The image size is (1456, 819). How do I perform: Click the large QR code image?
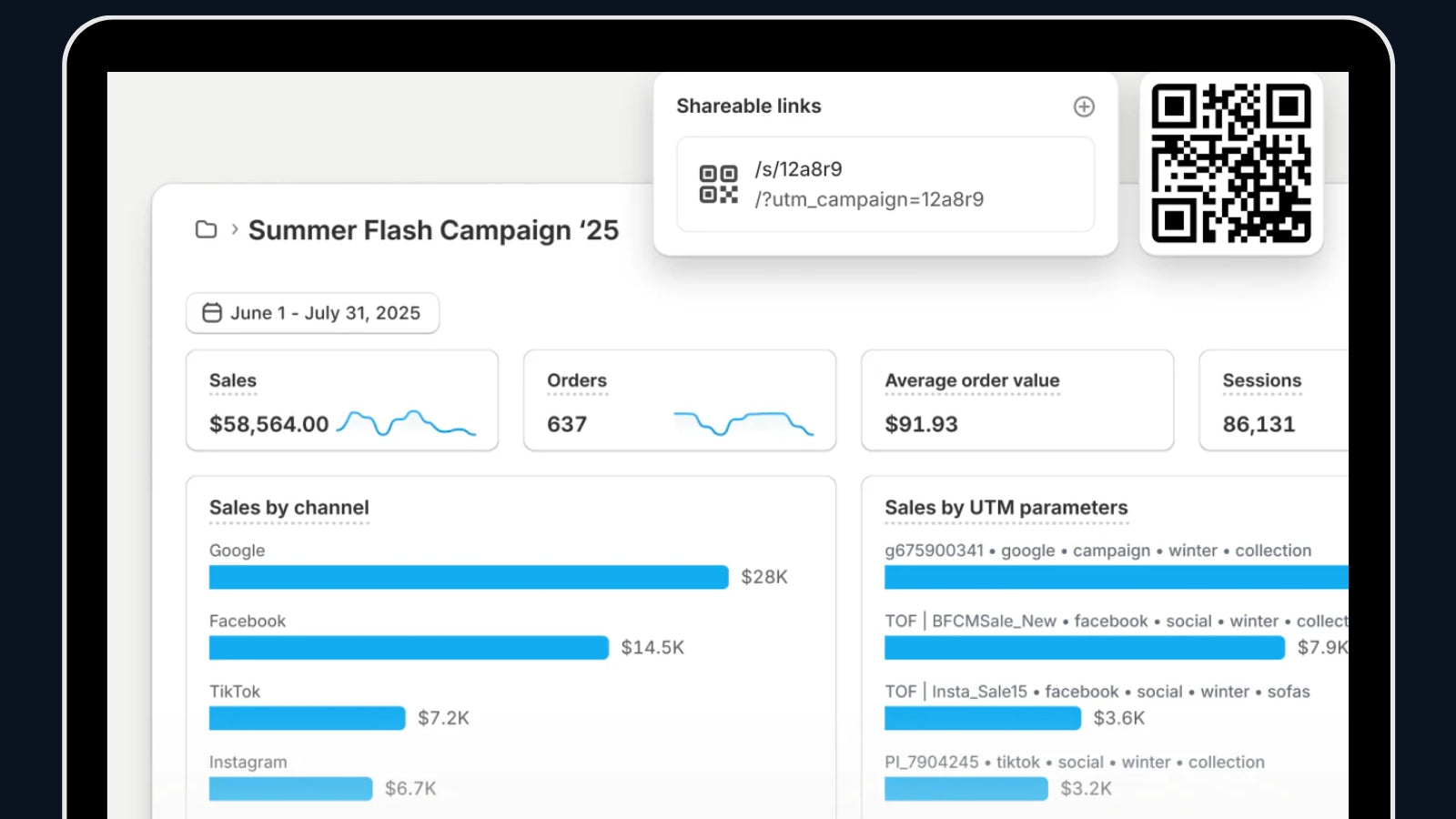coord(1230,164)
